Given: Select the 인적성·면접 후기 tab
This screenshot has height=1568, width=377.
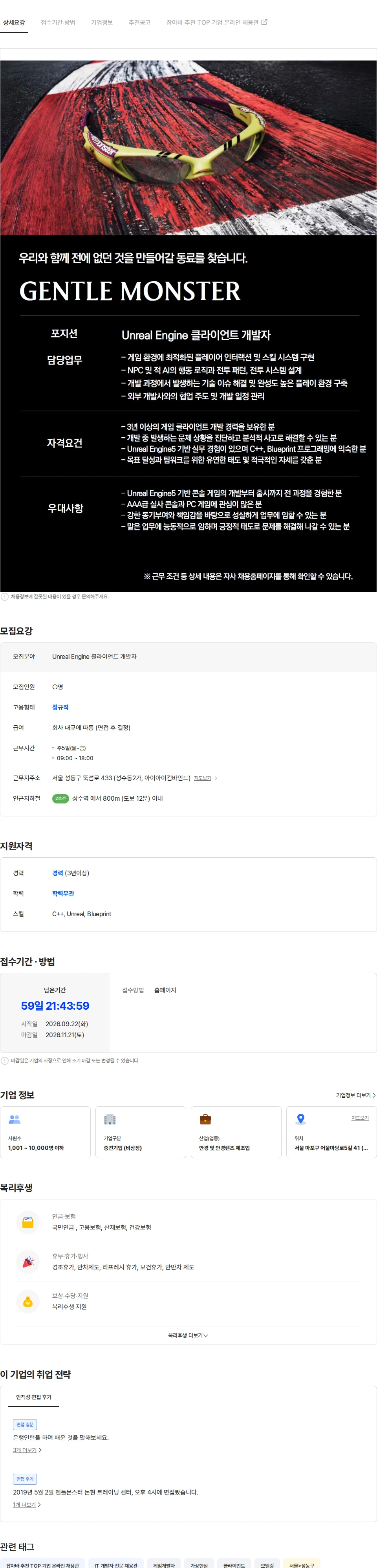Looking at the screenshot, I should click(33, 1397).
